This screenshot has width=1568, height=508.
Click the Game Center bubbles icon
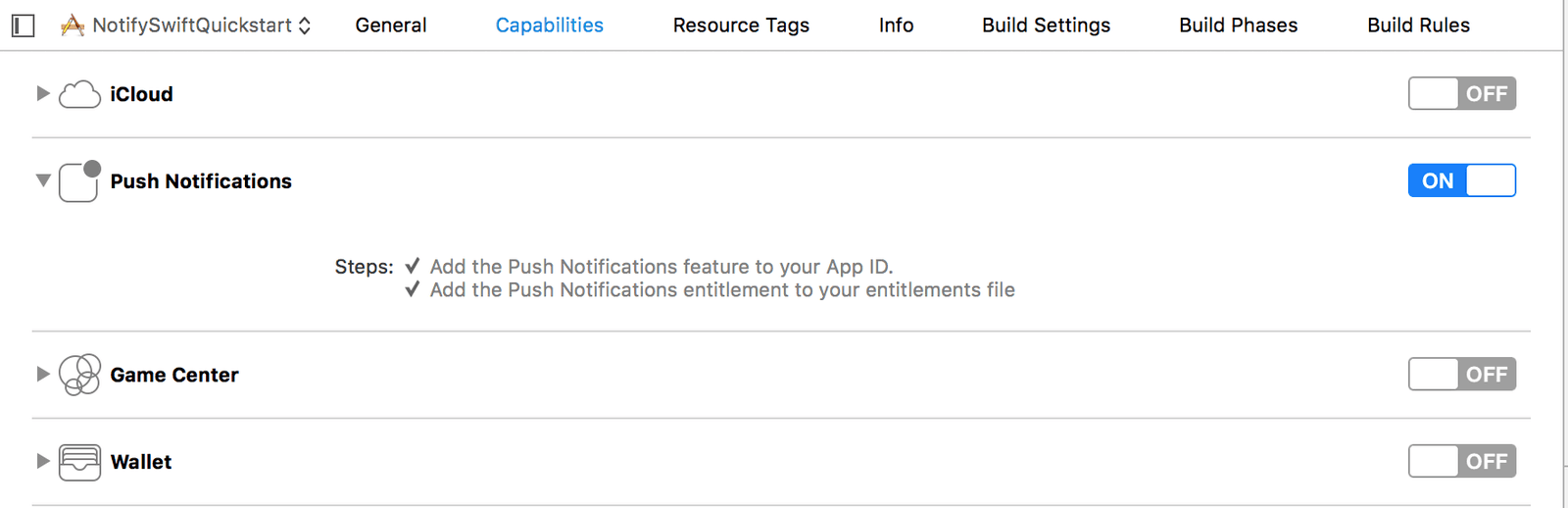click(79, 375)
